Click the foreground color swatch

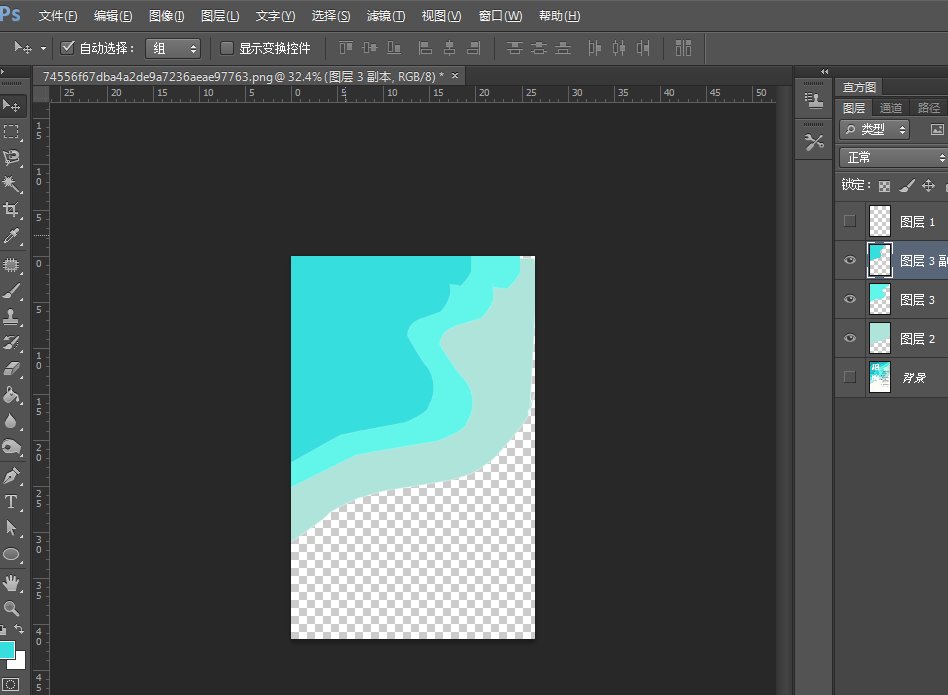[6, 650]
